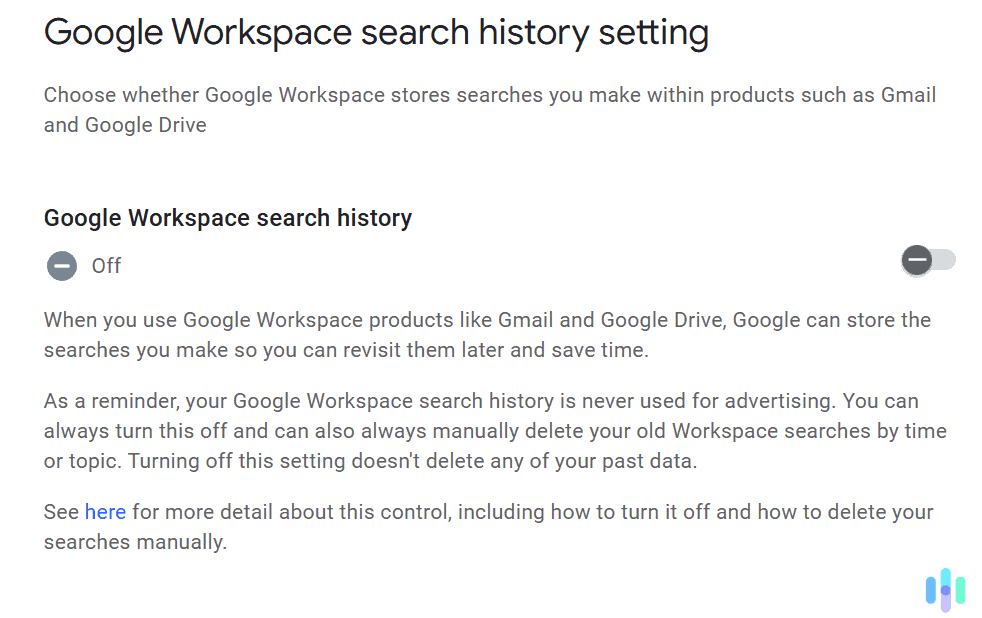Click the purple bar in the bottom-right logo
The width and height of the screenshot is (982, 618).
click(x=946, y=604)
